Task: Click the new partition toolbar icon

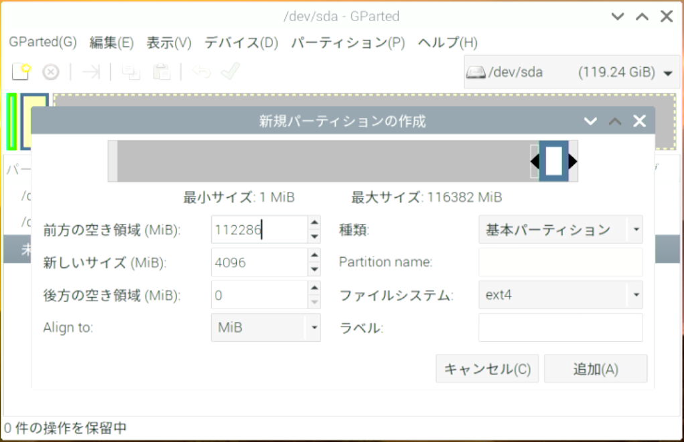Action: pos(21,72)
